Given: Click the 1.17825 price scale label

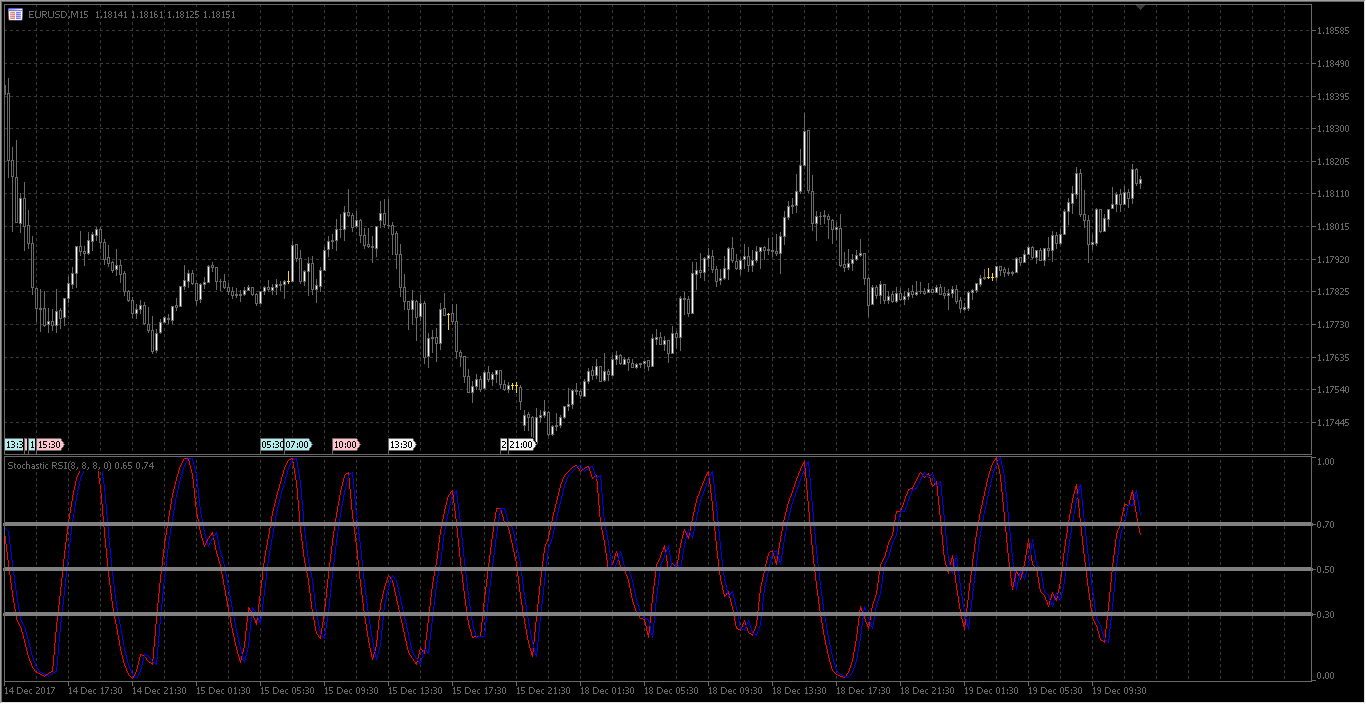Looking at the screenshot, I should pyautogui.click(x=1334, y=292).
